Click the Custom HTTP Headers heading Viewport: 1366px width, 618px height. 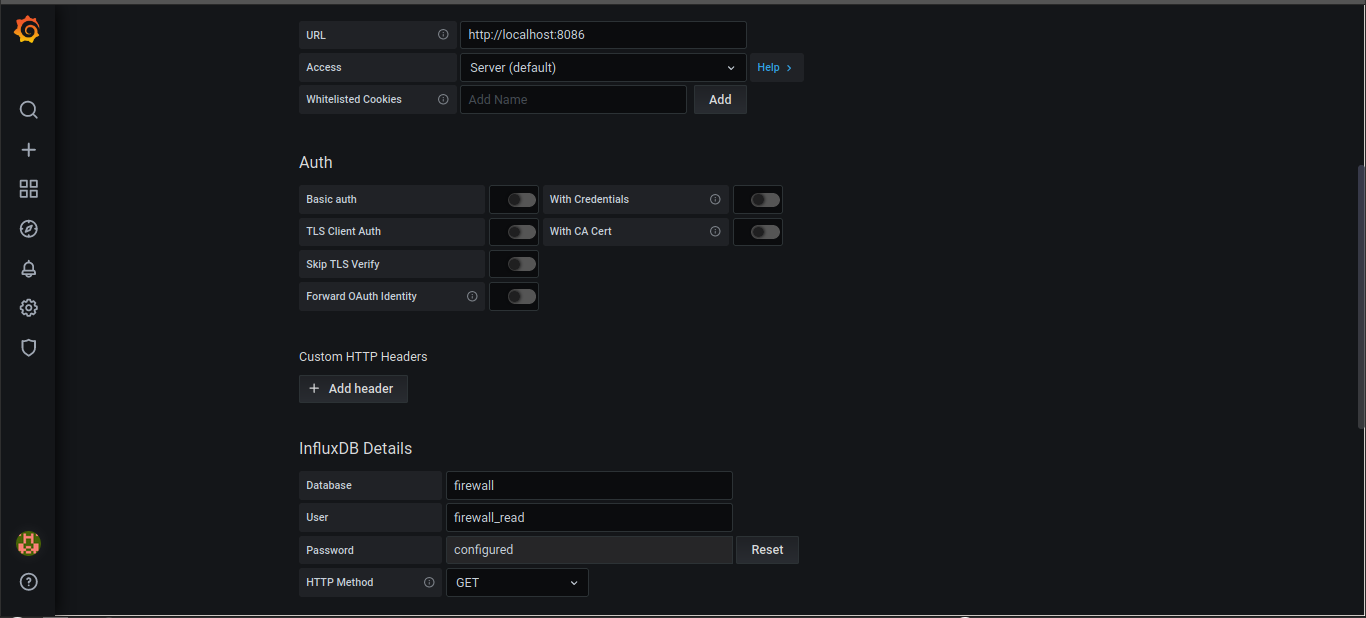coord(363,356)
